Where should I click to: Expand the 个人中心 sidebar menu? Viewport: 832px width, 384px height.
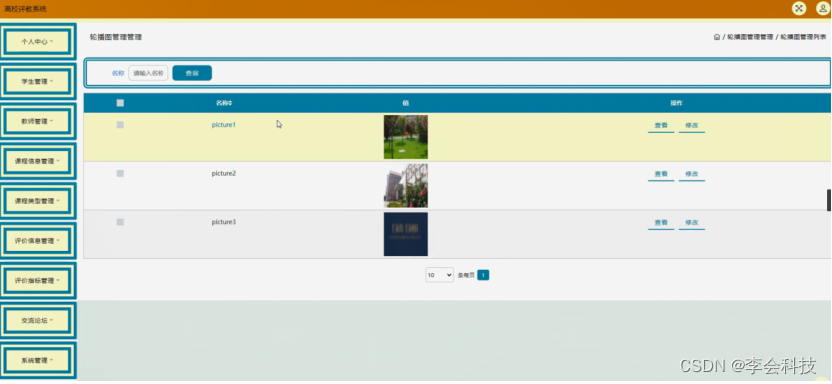[38, 41]
